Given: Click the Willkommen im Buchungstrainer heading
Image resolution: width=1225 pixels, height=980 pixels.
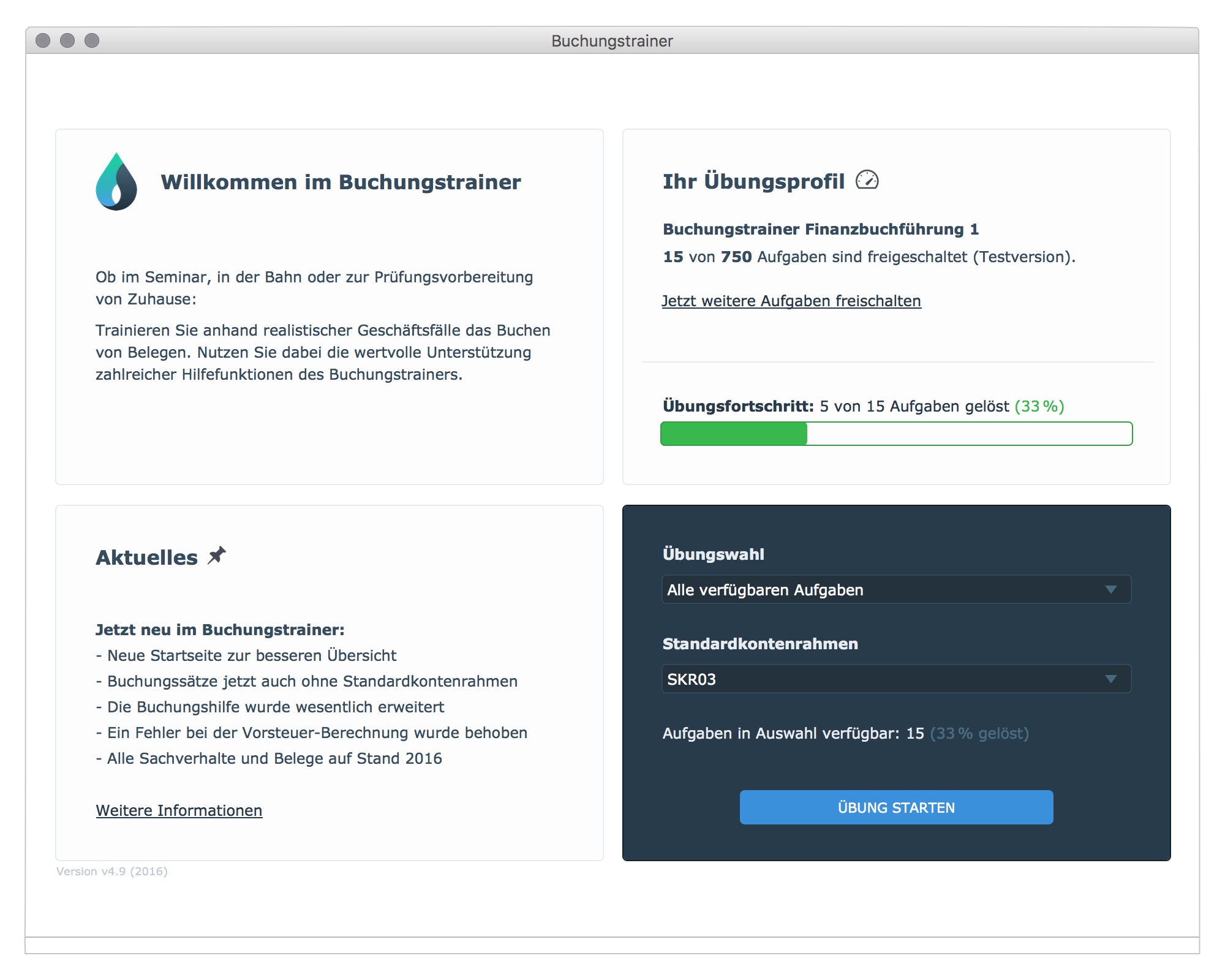Looking at the screenshot, I should (341, 182).
